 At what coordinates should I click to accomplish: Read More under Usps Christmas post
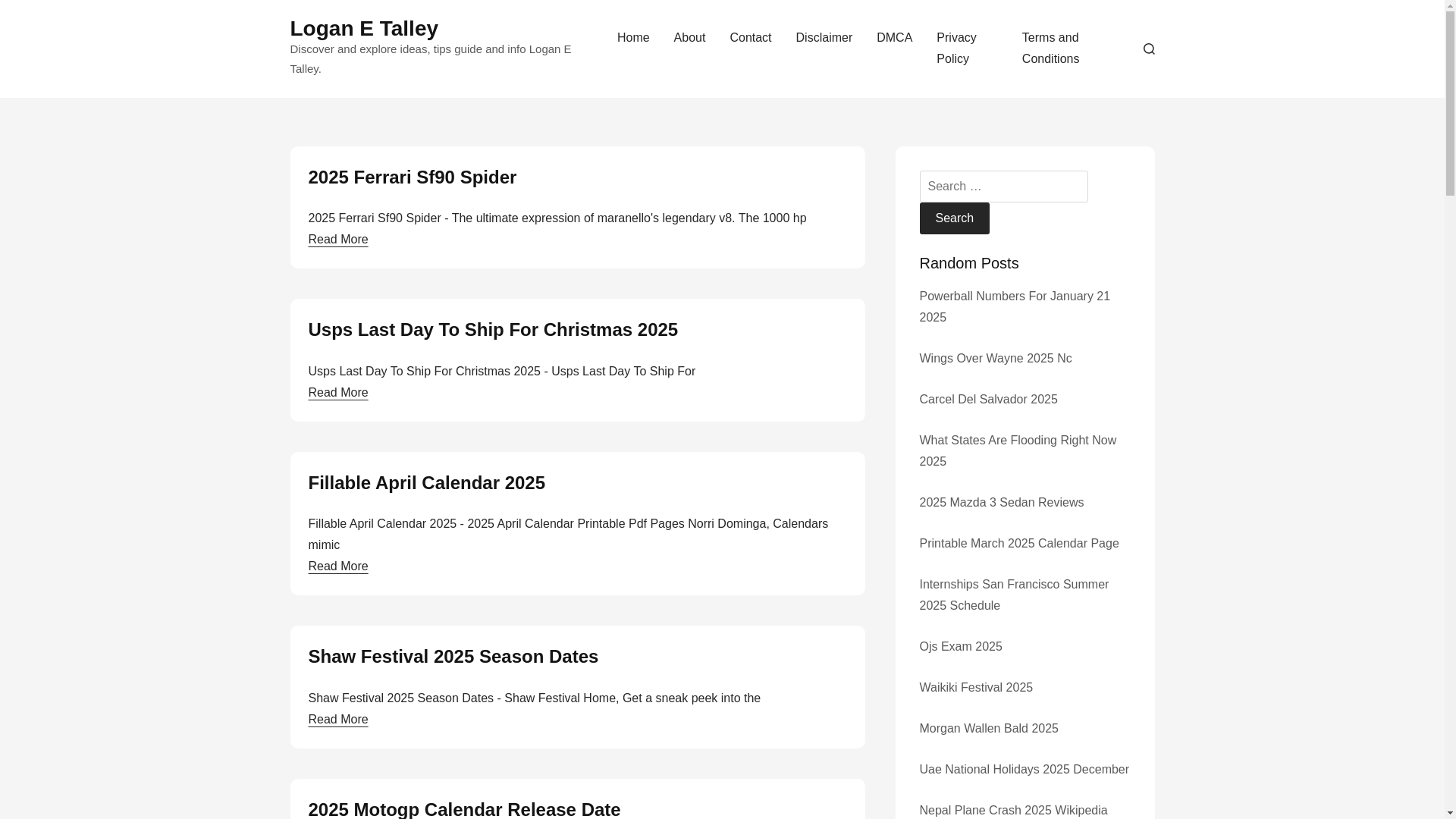pyautogui.click(x=337, y=393)
